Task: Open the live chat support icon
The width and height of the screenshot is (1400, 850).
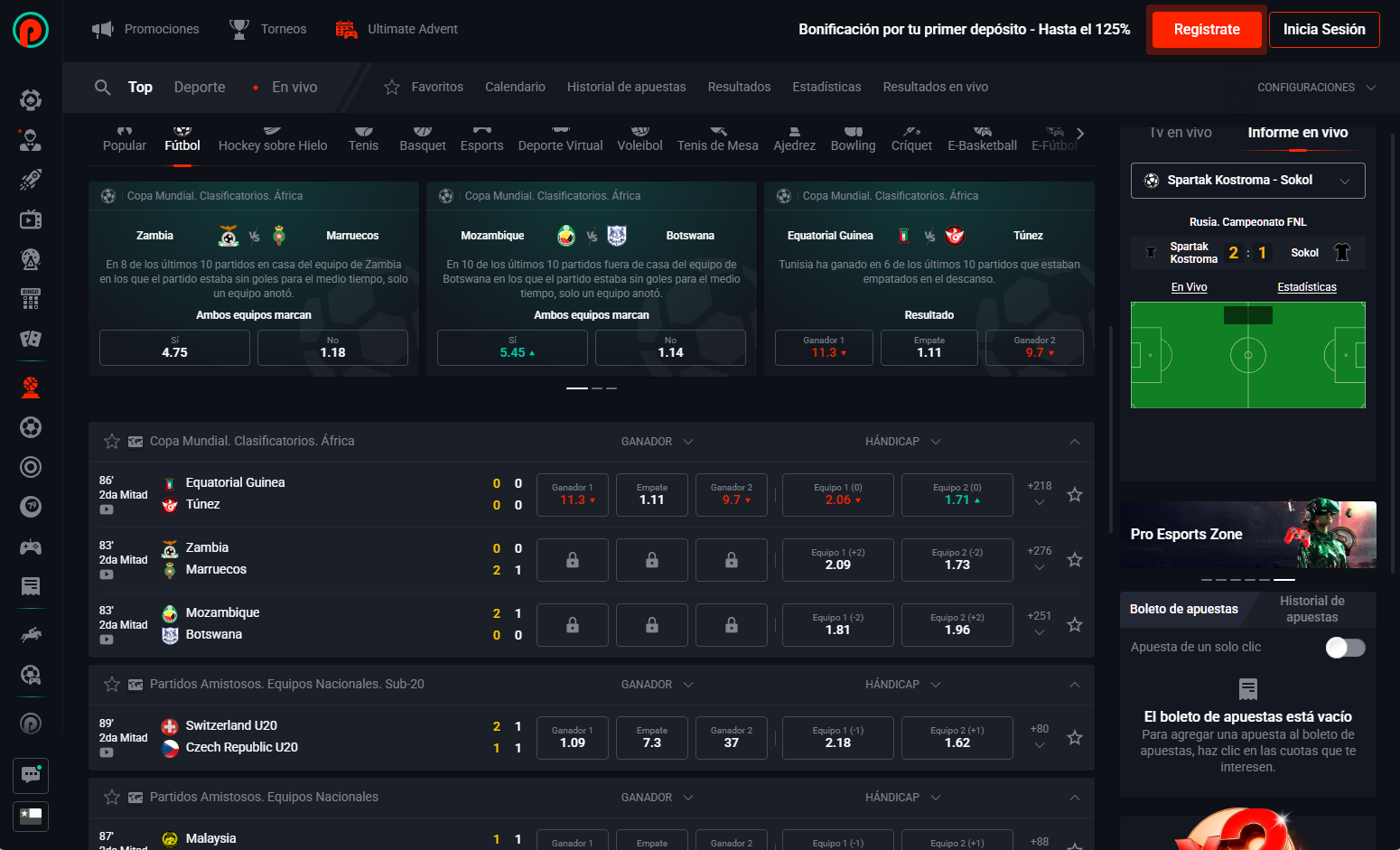Action: click(31, 775)
